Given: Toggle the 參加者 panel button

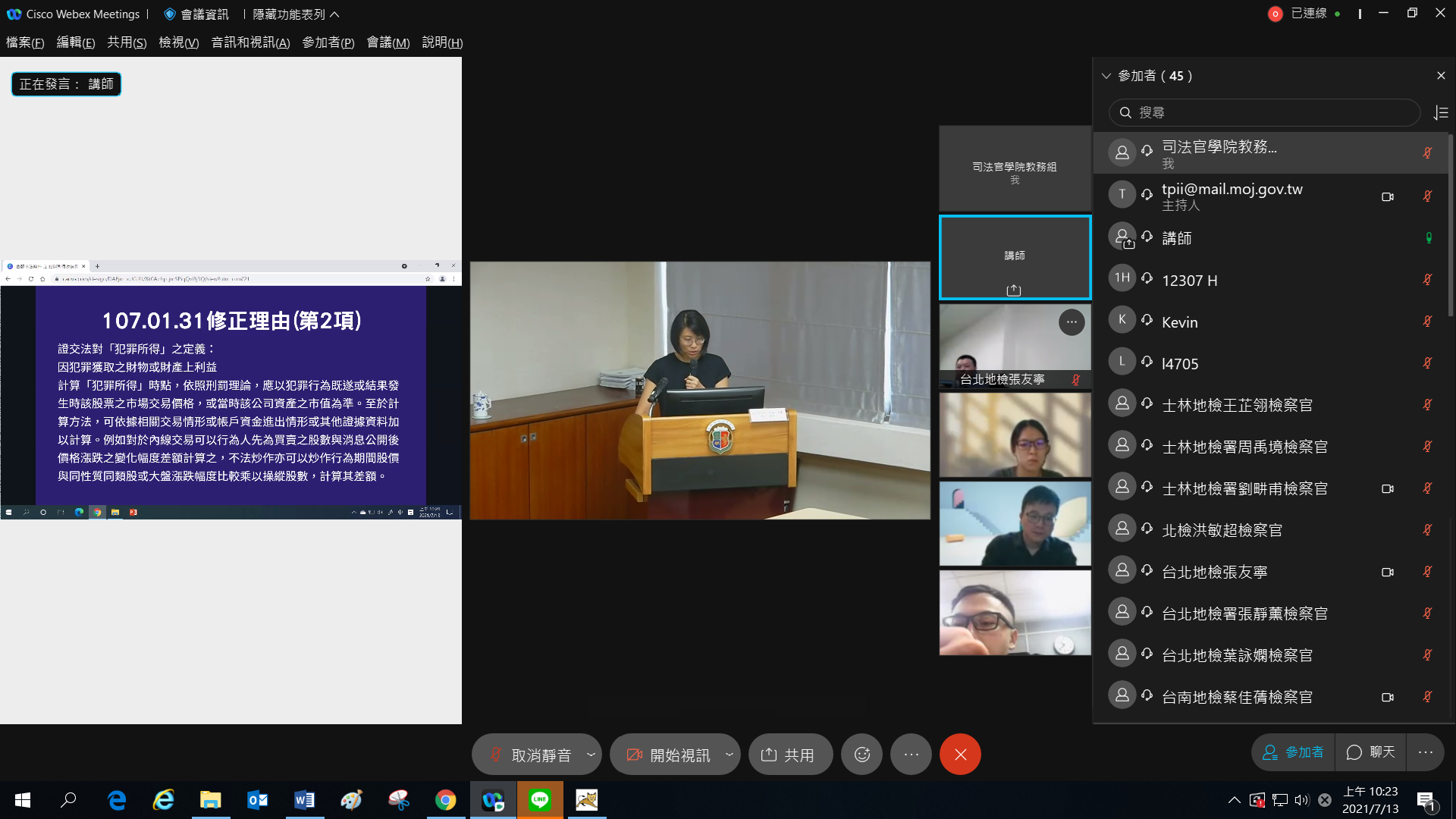Looking at the screenshot, I should point(1294,752).
